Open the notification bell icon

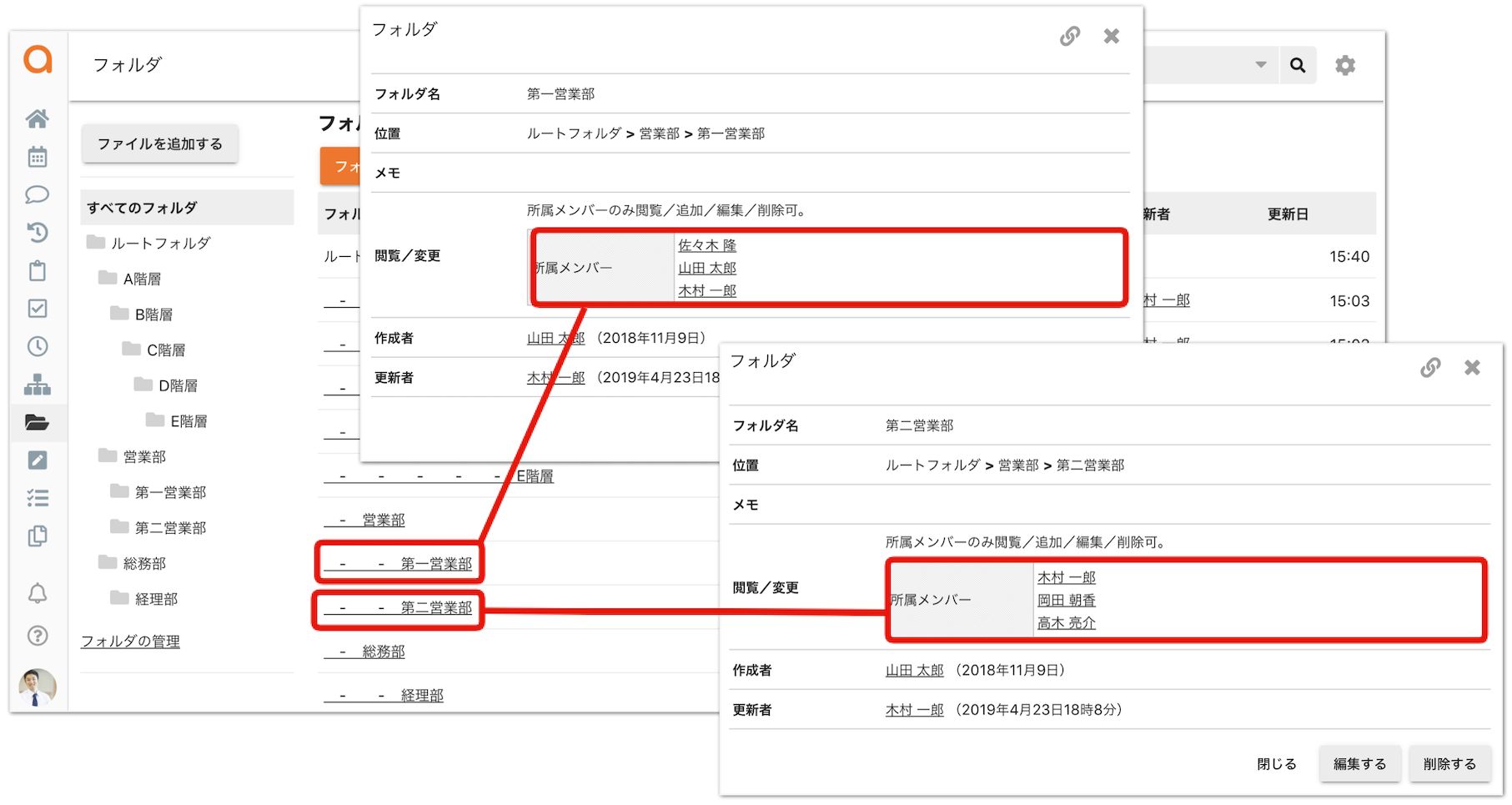point(38,594)
